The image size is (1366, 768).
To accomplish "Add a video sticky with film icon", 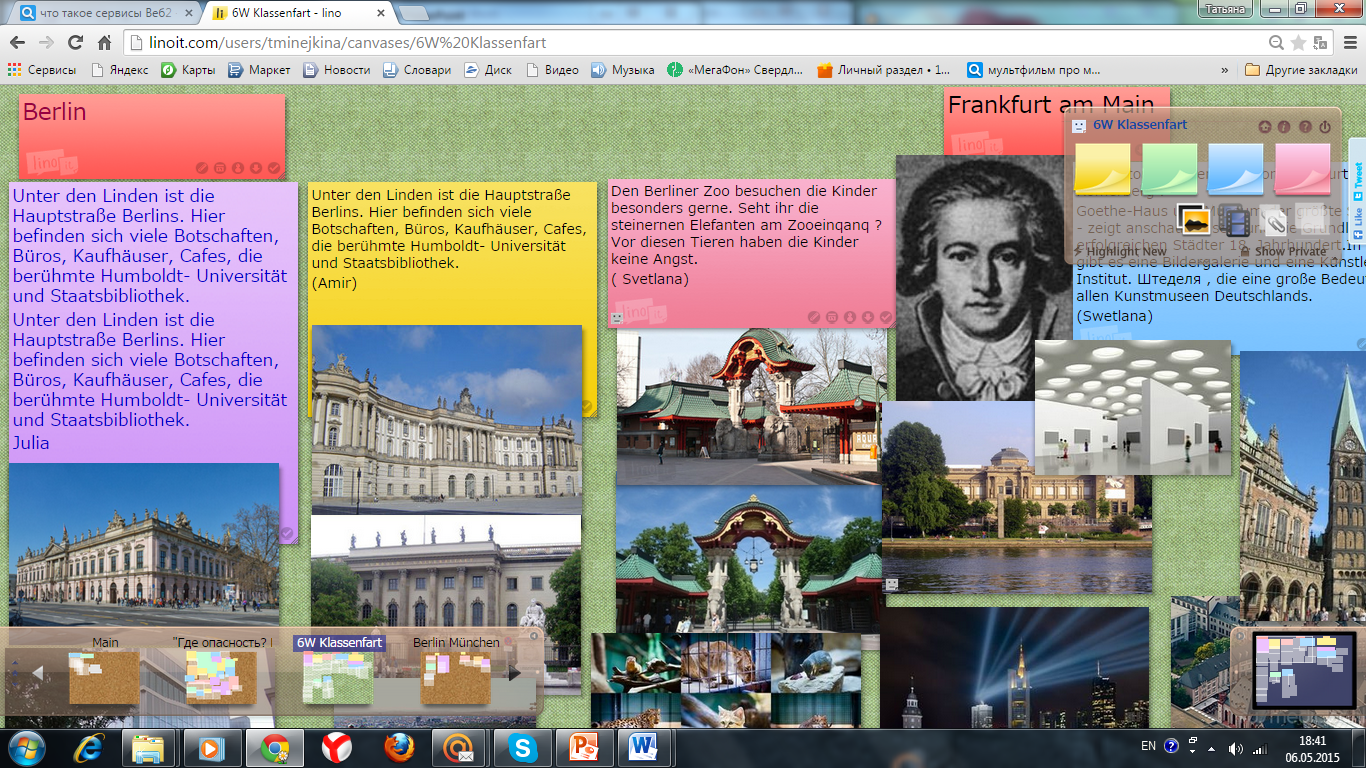I will (x=1236, y=220).
